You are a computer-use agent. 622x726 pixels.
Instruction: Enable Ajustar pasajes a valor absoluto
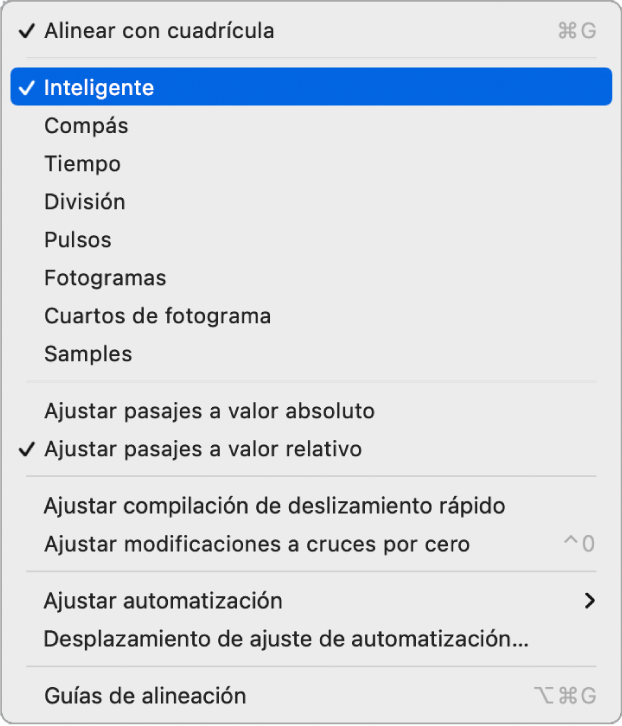click(209, 411)
